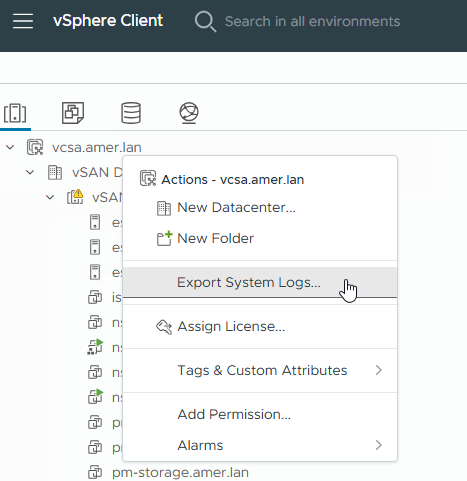Click the search magnifier icon
Image resolution: width=467 pixels, height=481 pixels.
pos(205,21)
